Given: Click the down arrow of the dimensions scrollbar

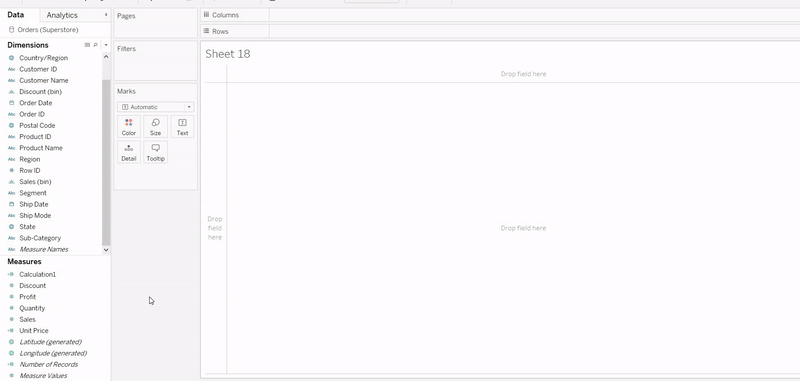Looking at the screenshot, I should pyautogui.click(x=106, y=249).
